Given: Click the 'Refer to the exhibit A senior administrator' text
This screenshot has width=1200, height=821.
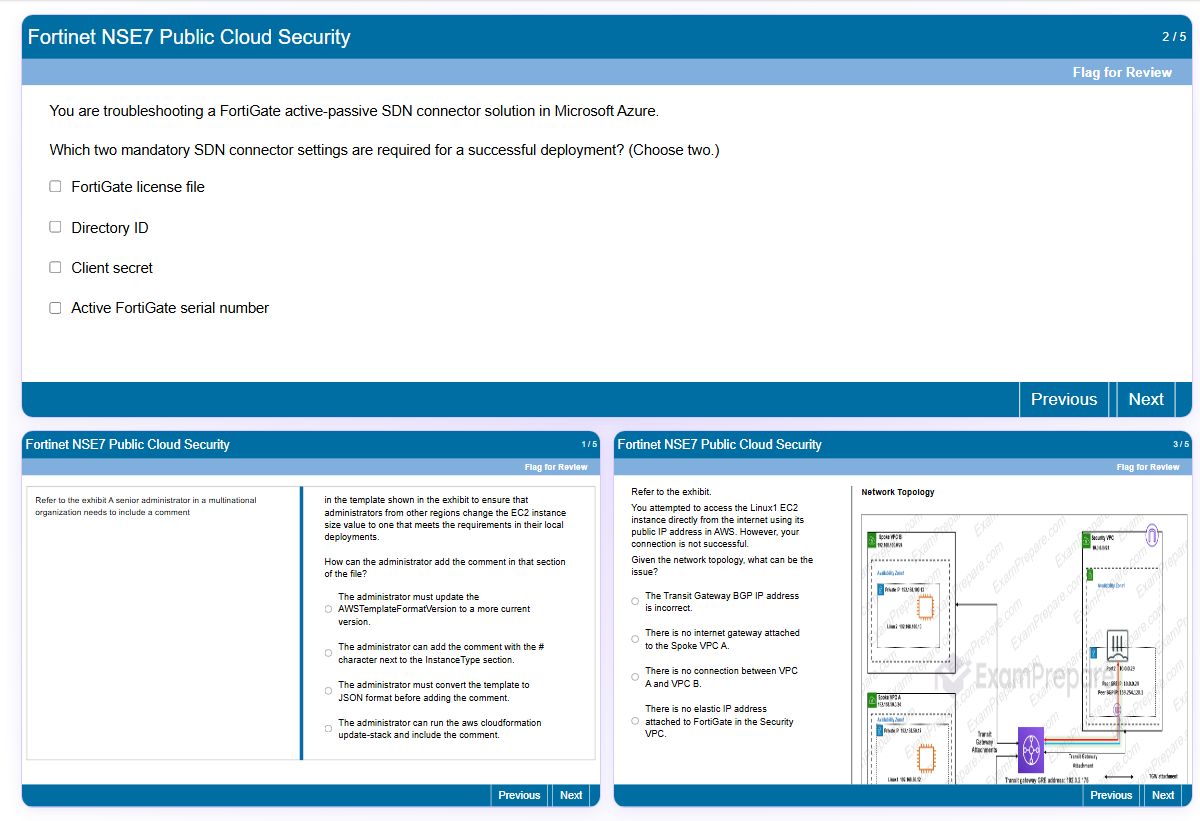Looking at the screenshot, I should tap(146, 506).
